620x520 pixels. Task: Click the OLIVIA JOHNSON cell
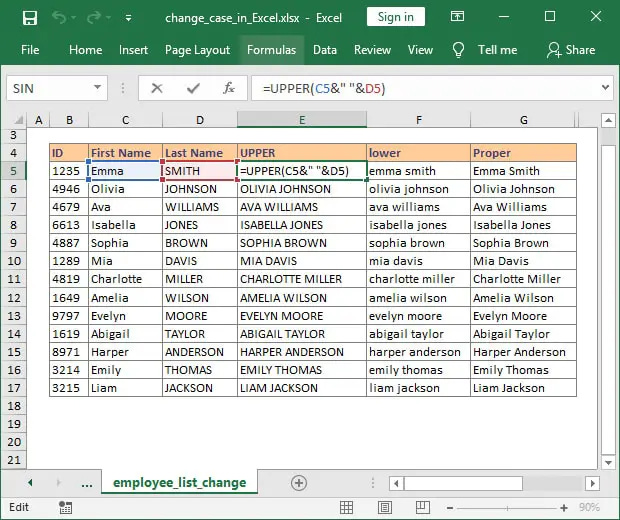302,189
